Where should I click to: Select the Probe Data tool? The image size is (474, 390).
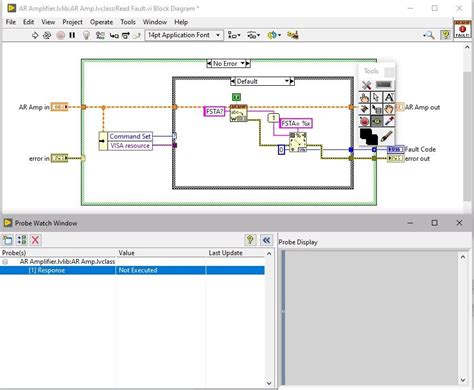tap(377, 121)
